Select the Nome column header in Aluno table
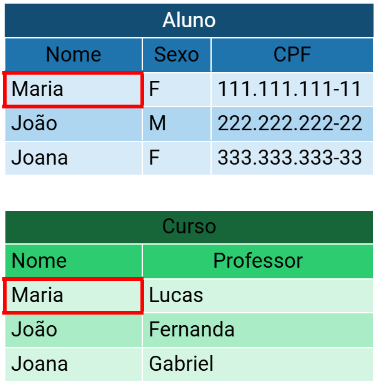This screenshot has width=377, height=391. point(74,55)
